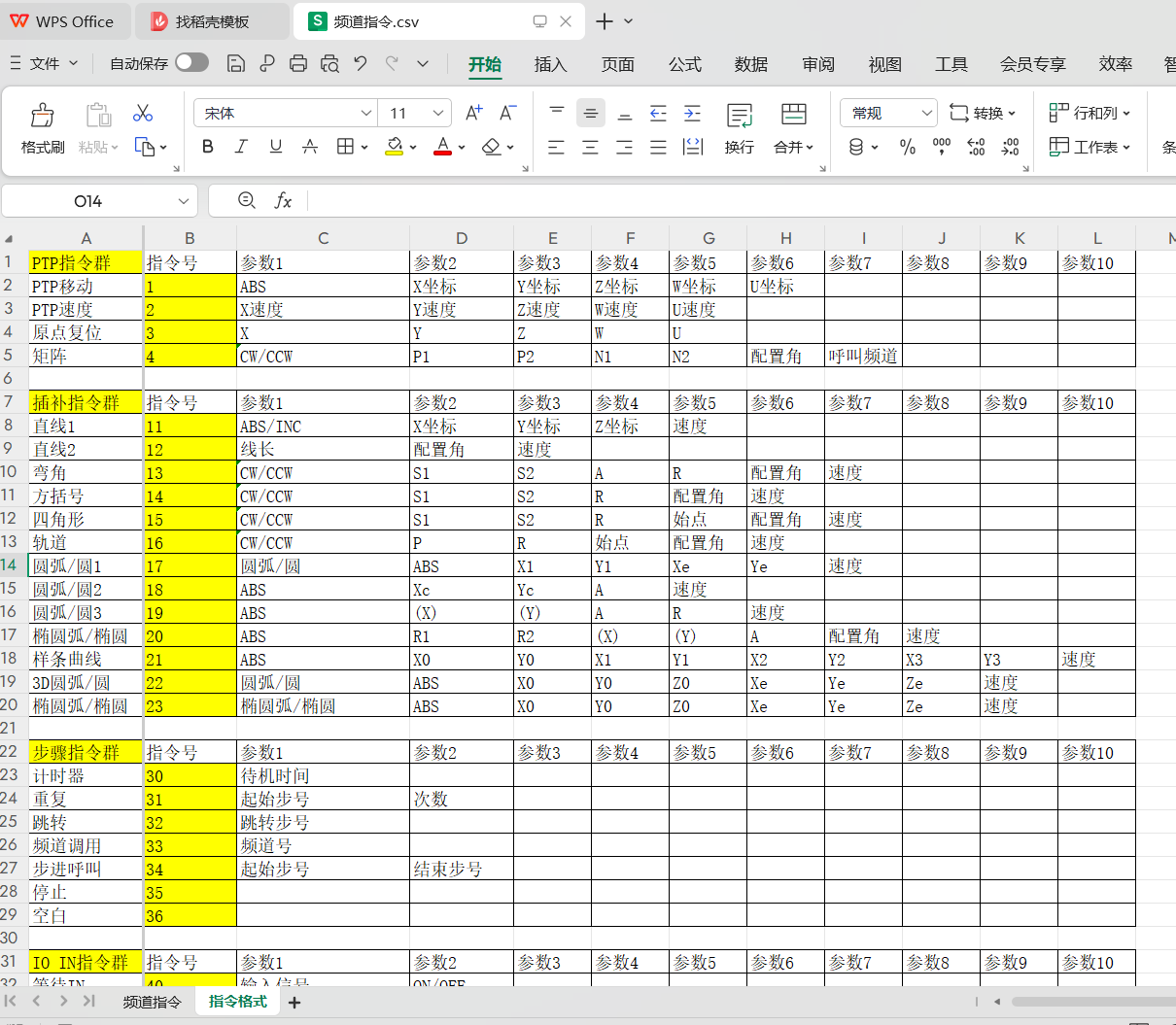Click the percent style icon

click(x=908, y=147)
